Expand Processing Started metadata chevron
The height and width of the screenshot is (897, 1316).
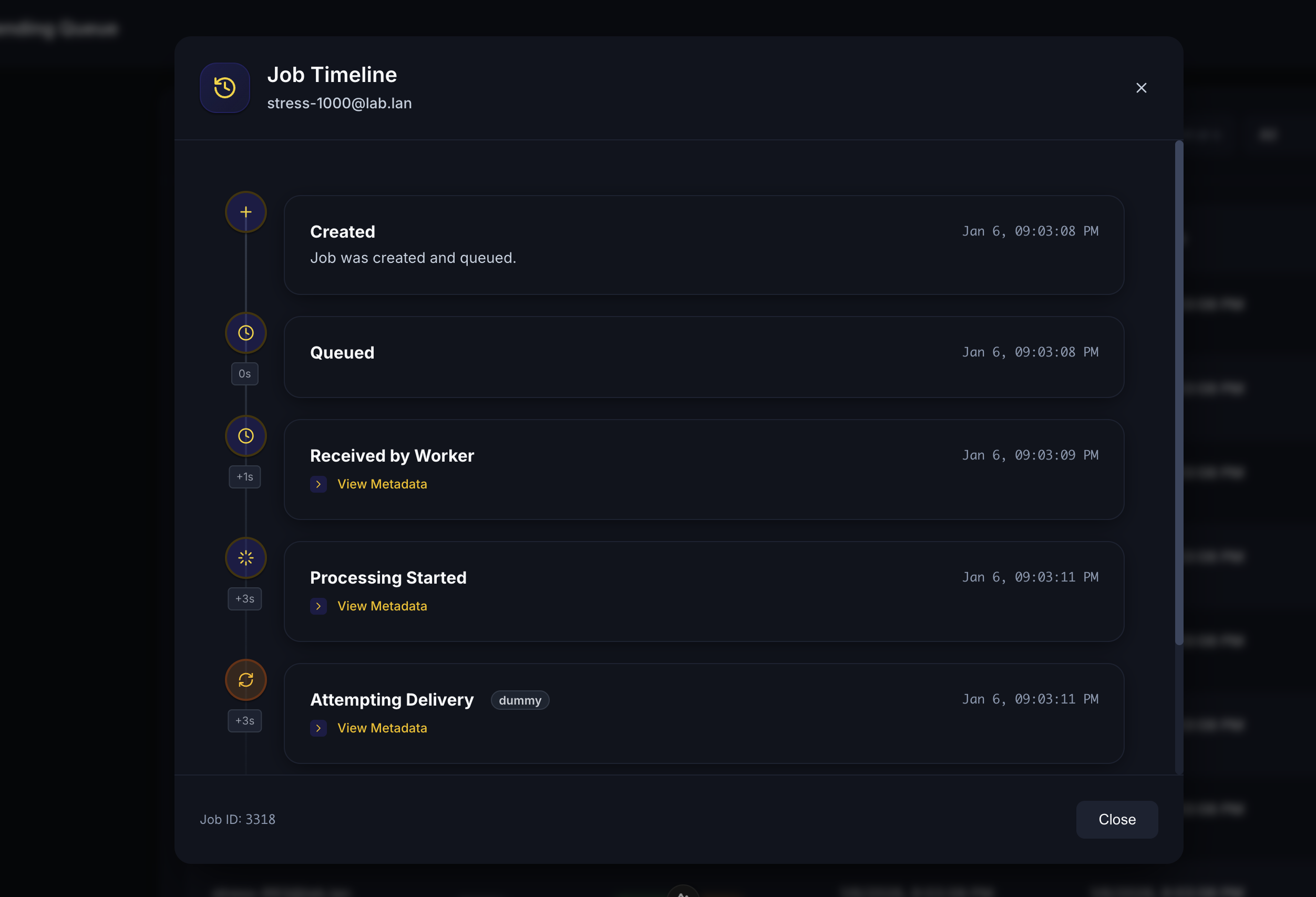pos(318,606)
